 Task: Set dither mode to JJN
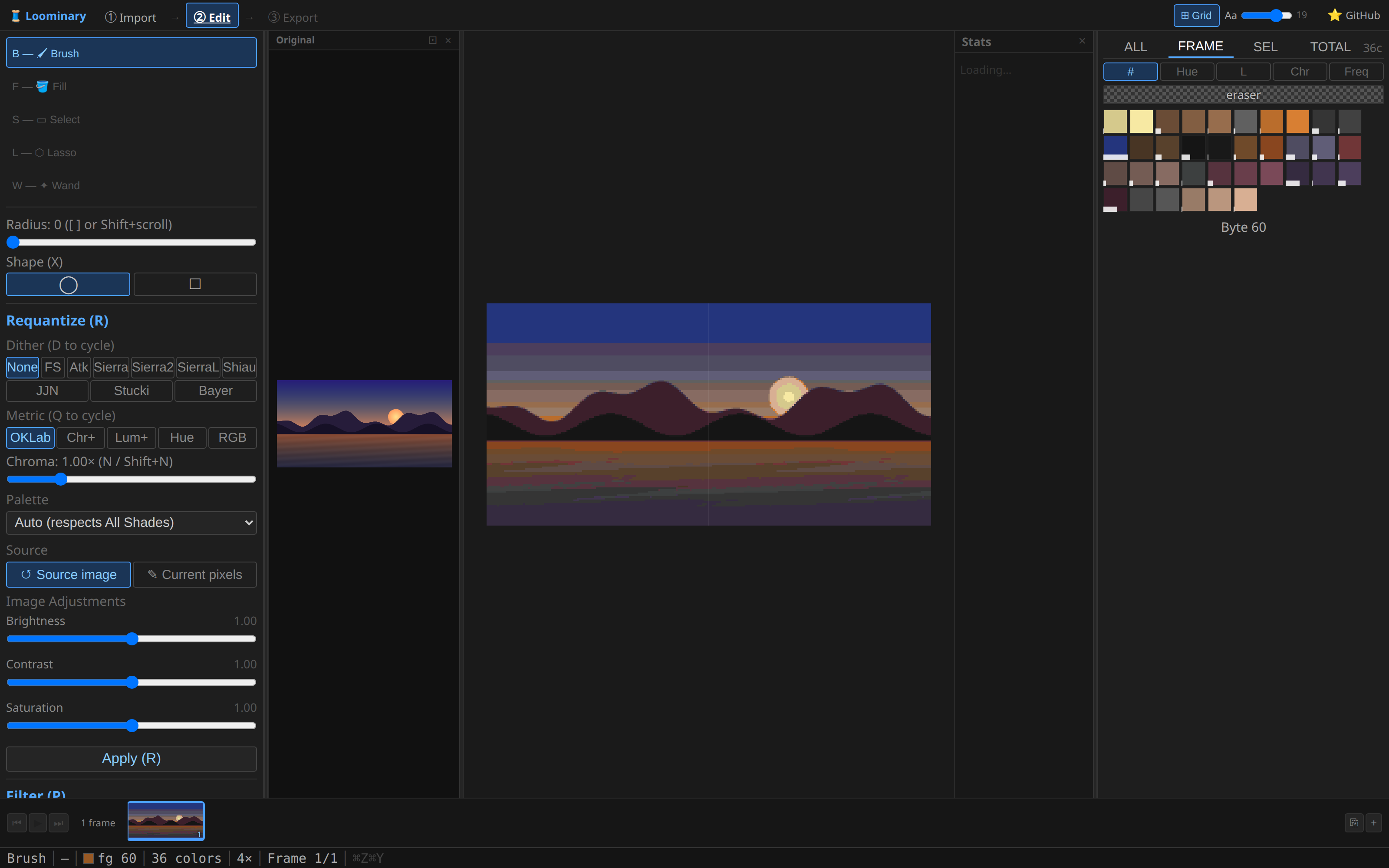[x=47, y=391]
